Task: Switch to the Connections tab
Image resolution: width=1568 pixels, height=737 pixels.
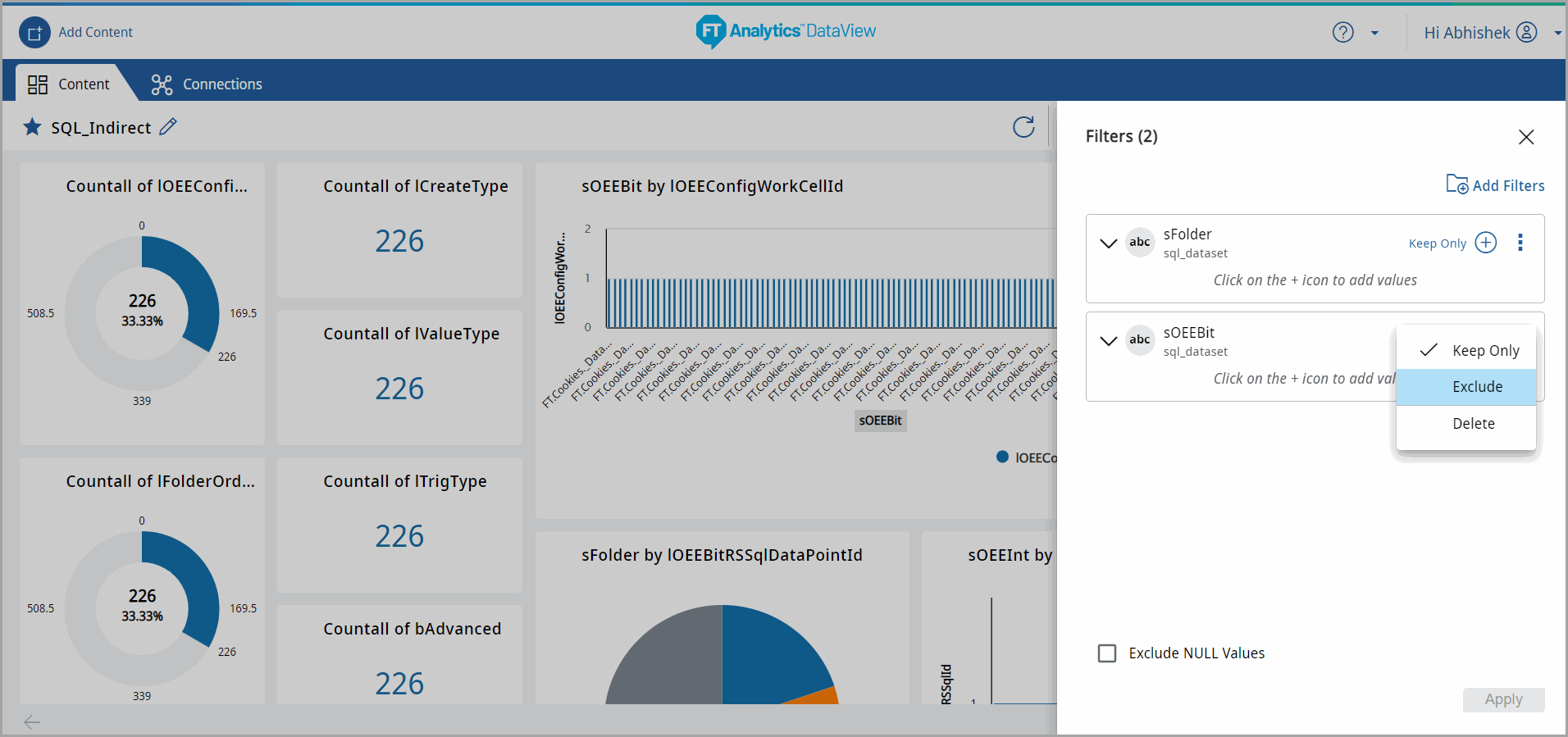Action: (207, 84)
